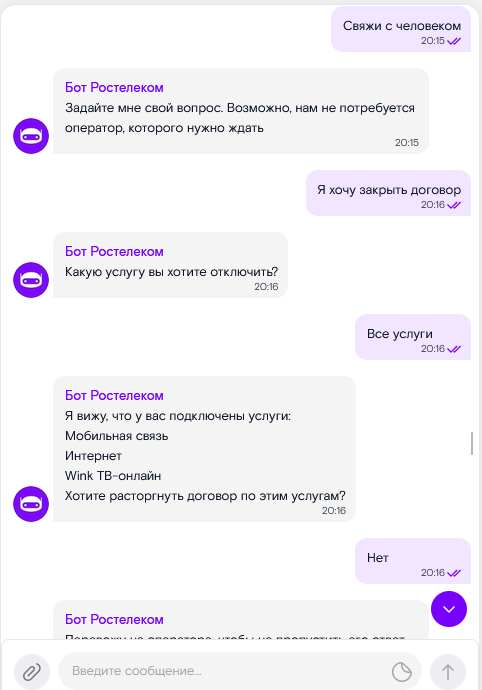
Task: Open the sticker picker icon in message field
Action: click(401, 672)
